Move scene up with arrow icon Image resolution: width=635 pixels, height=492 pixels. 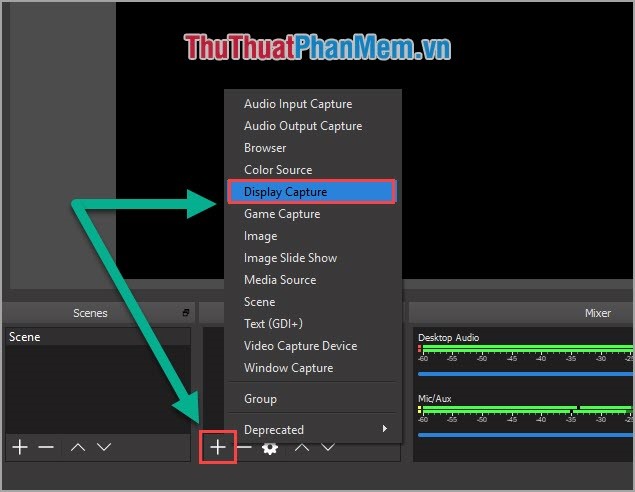(x=78, y=447)
